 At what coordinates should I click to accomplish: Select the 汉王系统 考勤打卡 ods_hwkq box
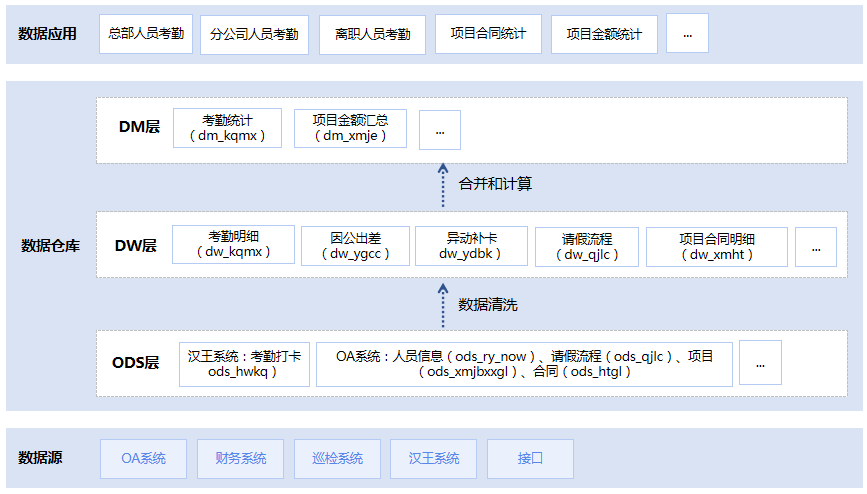coord(246,364)
